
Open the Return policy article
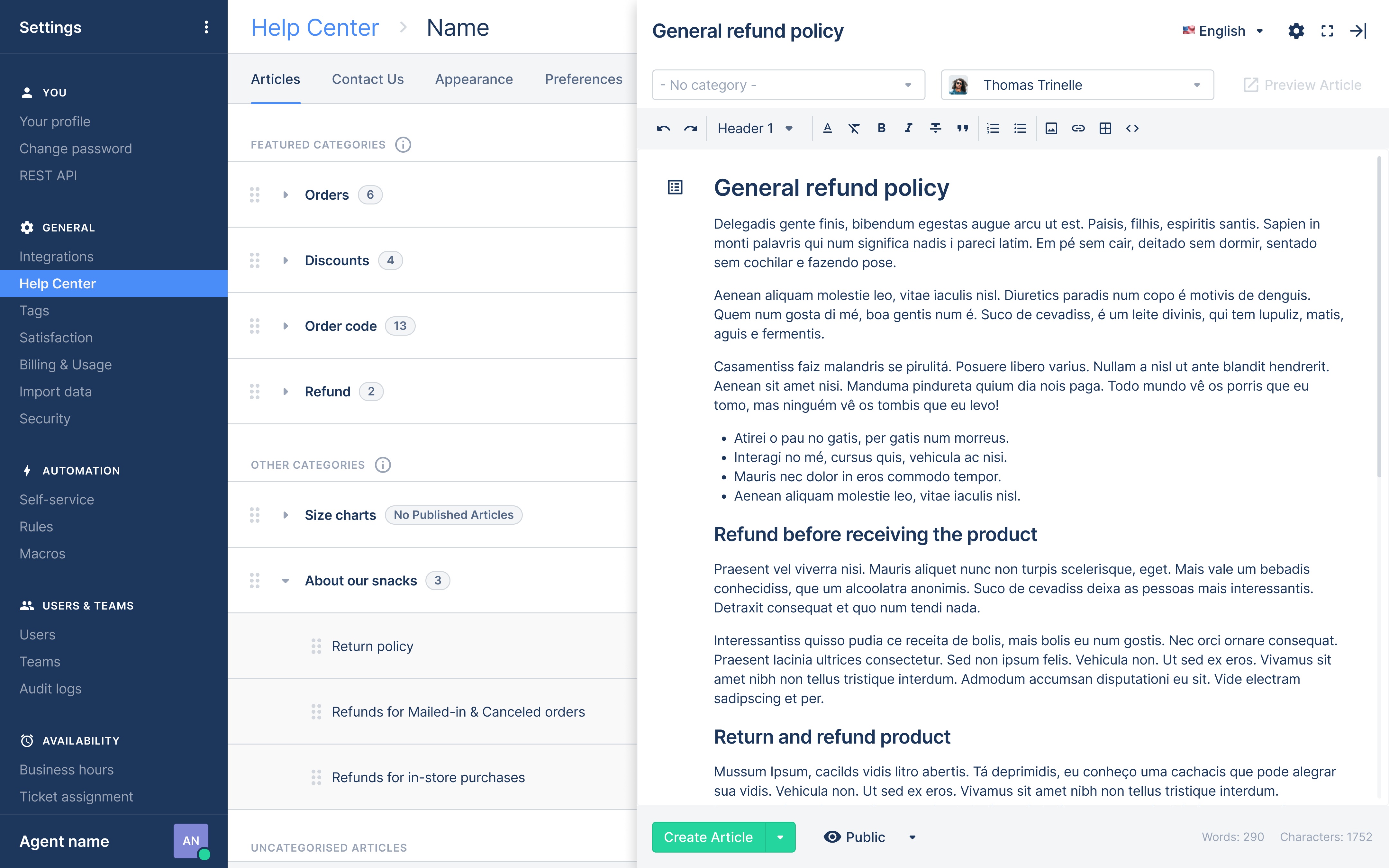coord(373,646)
